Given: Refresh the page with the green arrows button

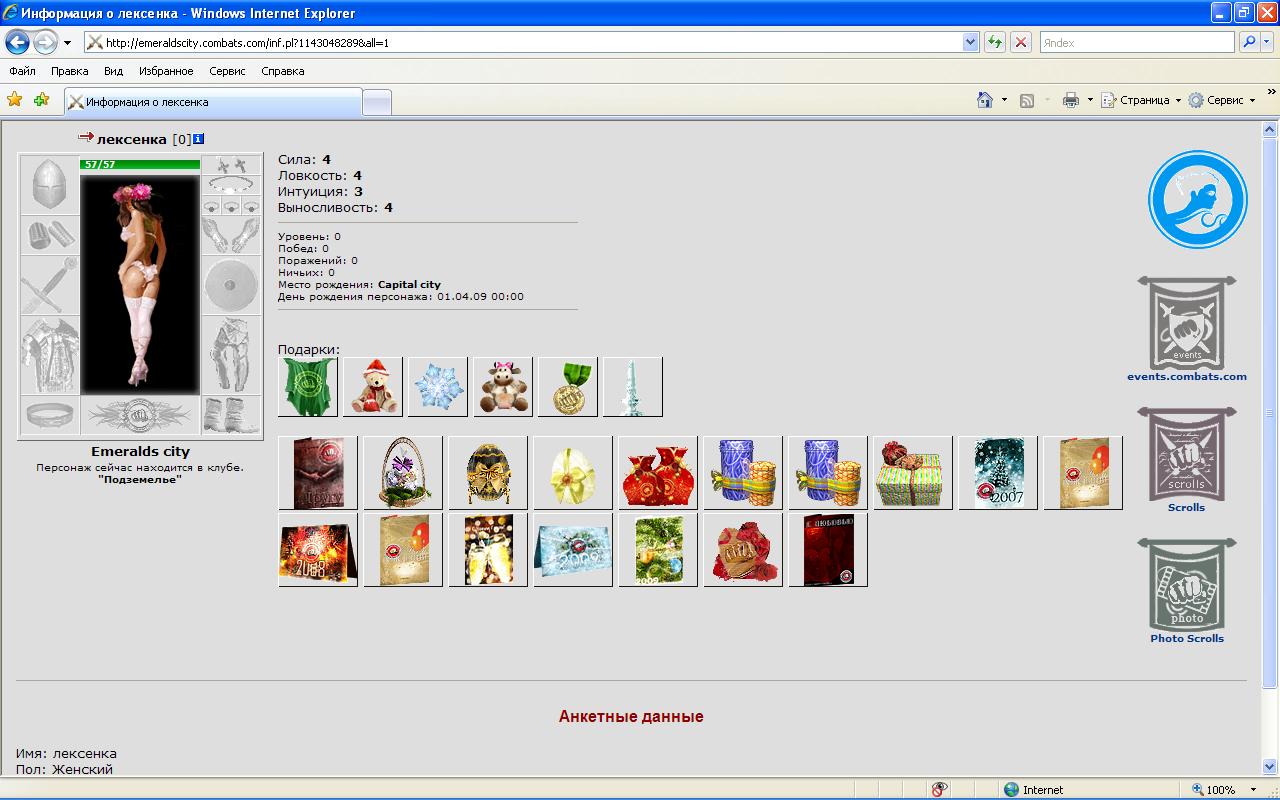Looking at the screenshot, I should coord(995,42).
